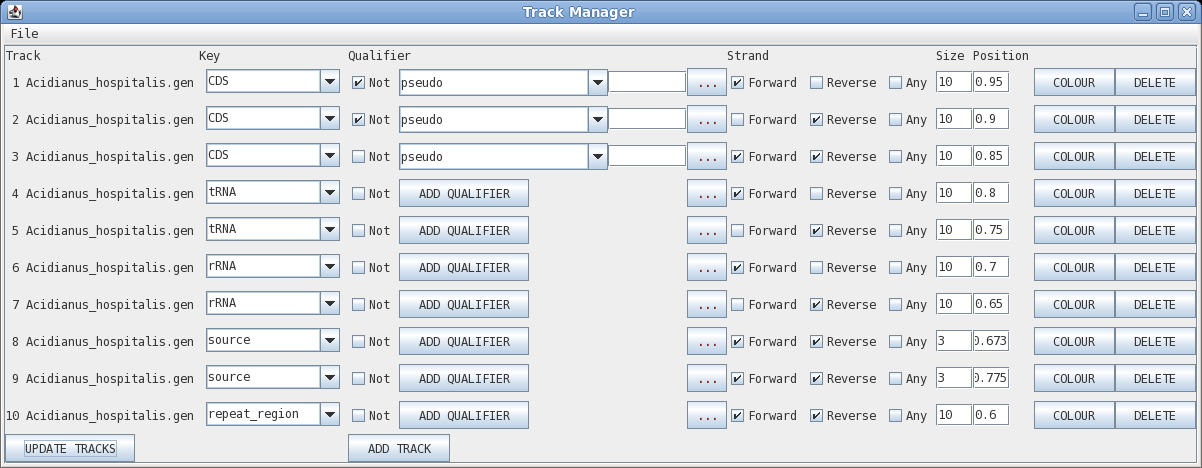The image size is (1202, 468).
Task: Open the COLOUR picker for track 3
Action: [x=1073, y=157]
